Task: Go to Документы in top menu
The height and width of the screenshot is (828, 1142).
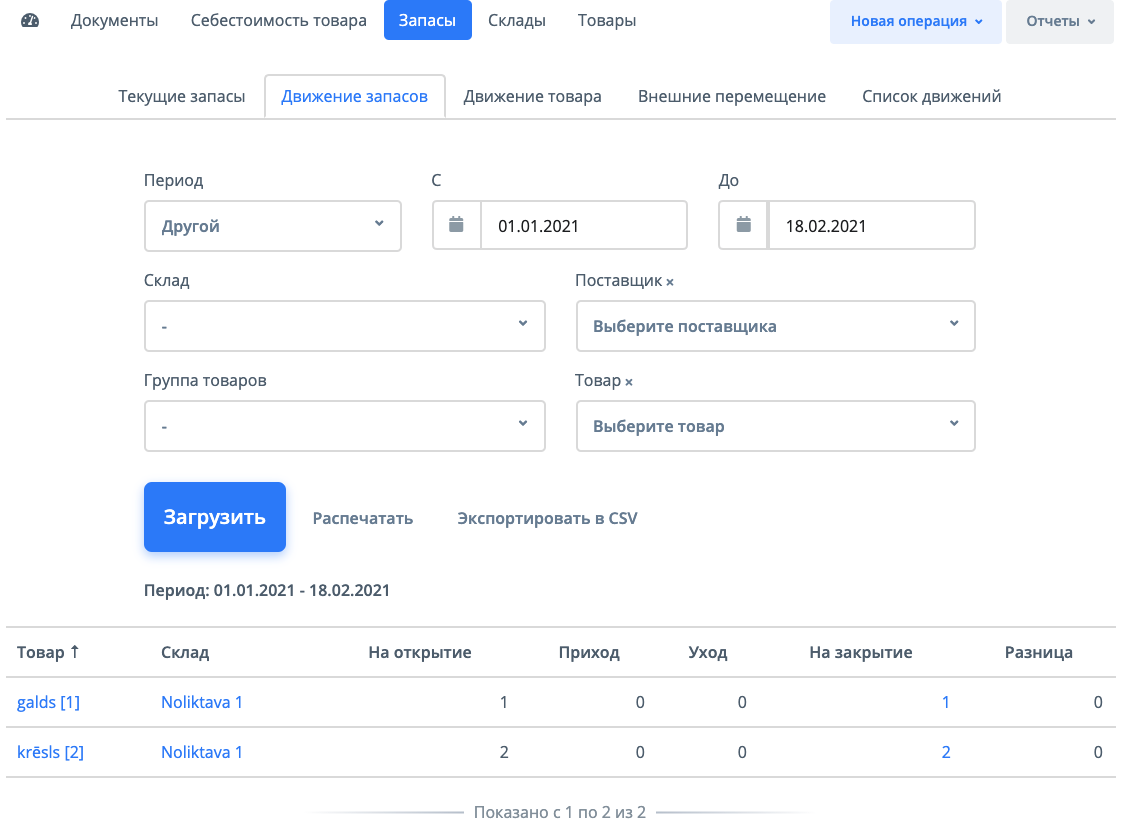Action: [x=114, y=20]
